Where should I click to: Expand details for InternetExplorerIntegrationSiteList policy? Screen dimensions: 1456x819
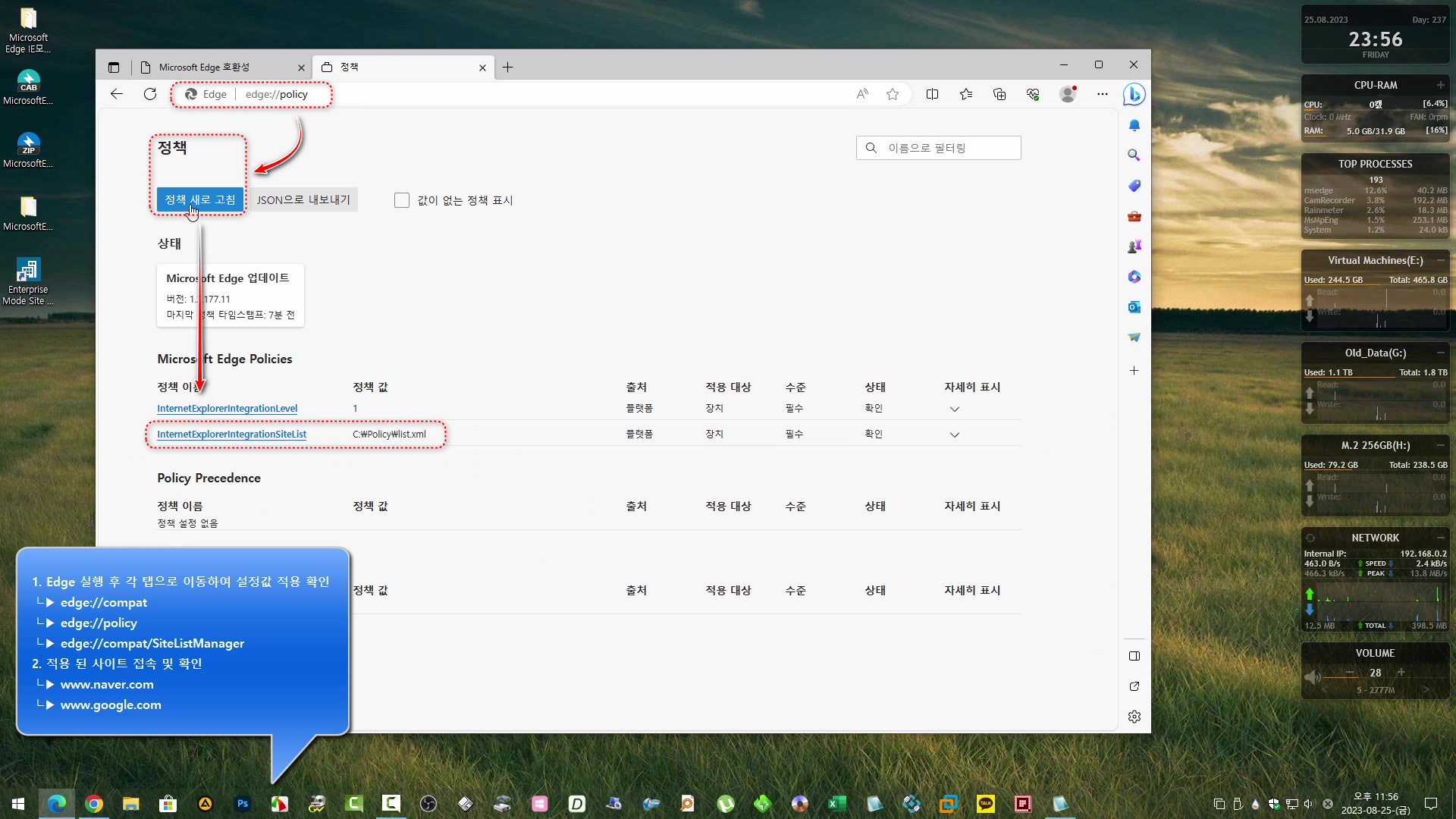(954, 434)
